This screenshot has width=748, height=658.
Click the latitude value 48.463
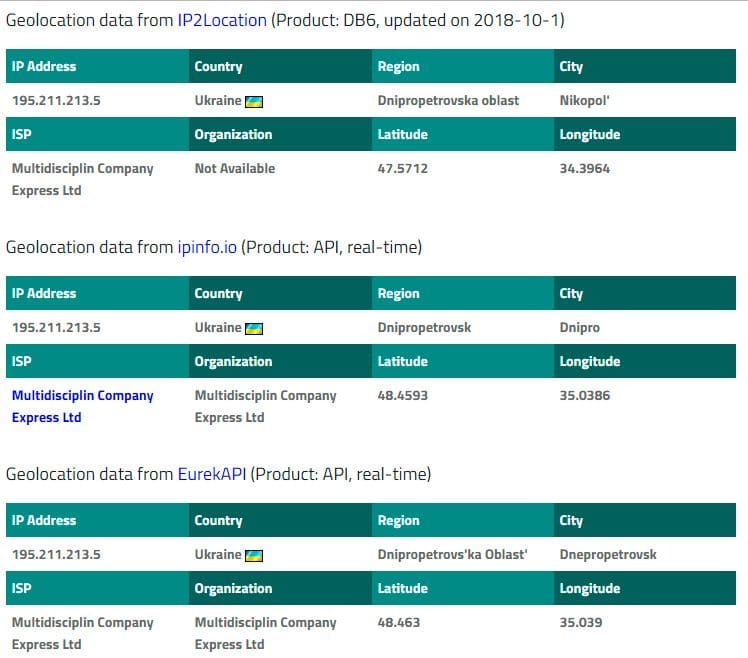click(399, 623)
